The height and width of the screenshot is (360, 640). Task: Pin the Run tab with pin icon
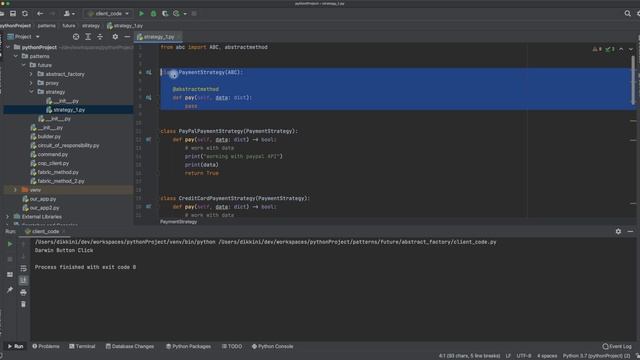[x=10, y=290]
